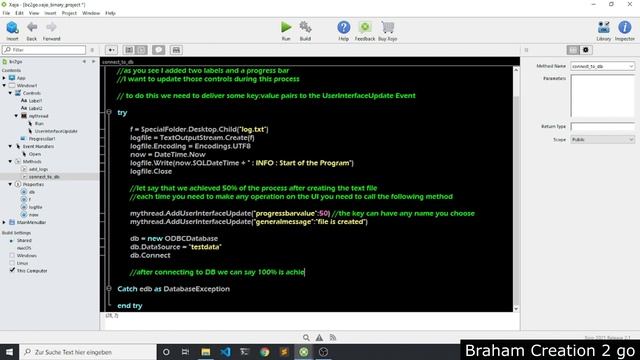Click the Return Type field

tap(602, 127)
